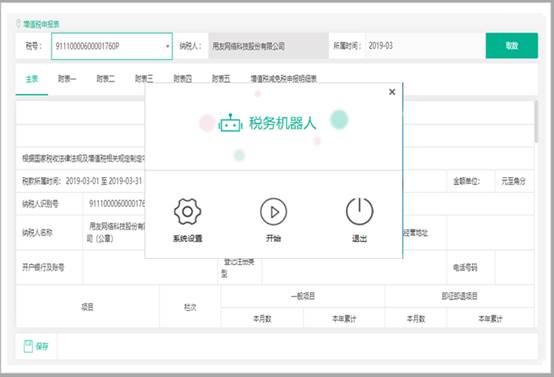Image resolution: width=554 pixels, height=377 pixels.
Task: Switch to the 附表三 tab
Action: pos(144,79)
